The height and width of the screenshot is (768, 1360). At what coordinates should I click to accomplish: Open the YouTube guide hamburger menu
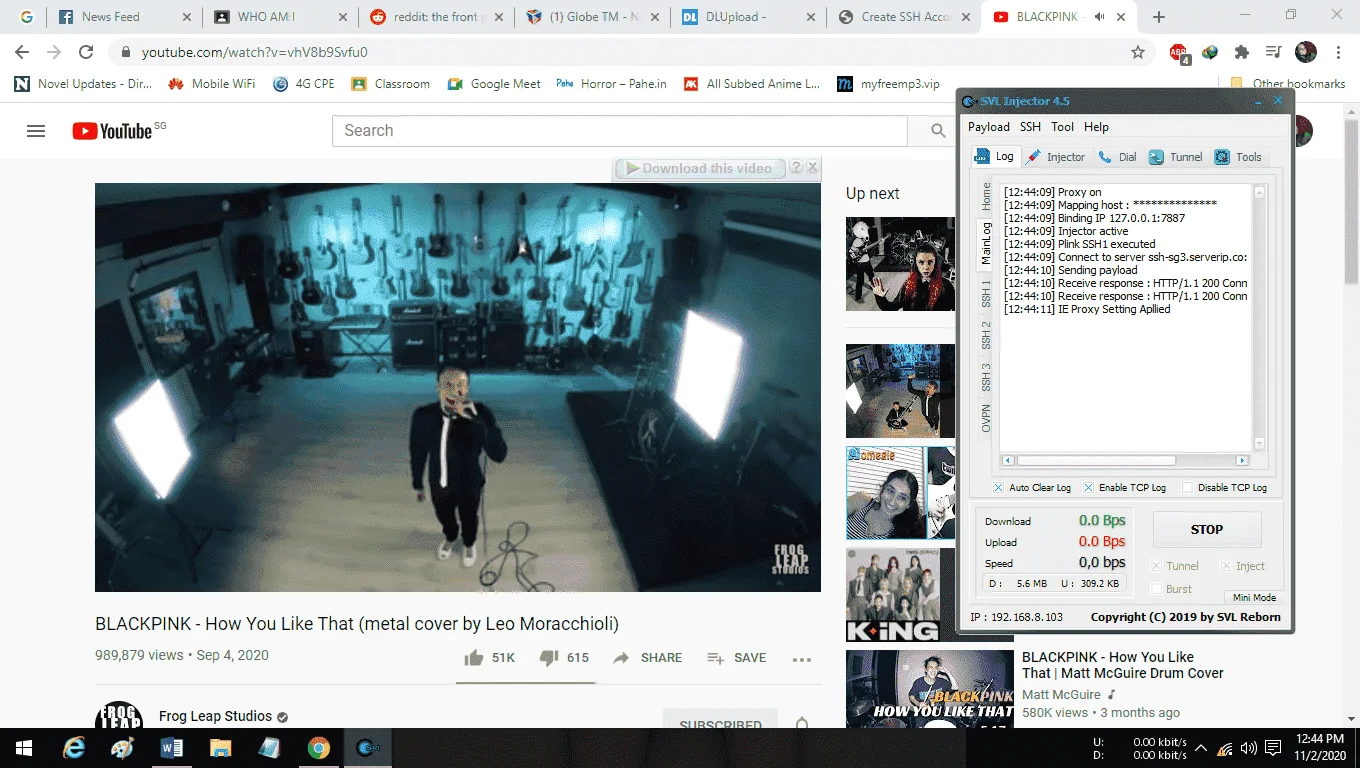coord(36,131)
